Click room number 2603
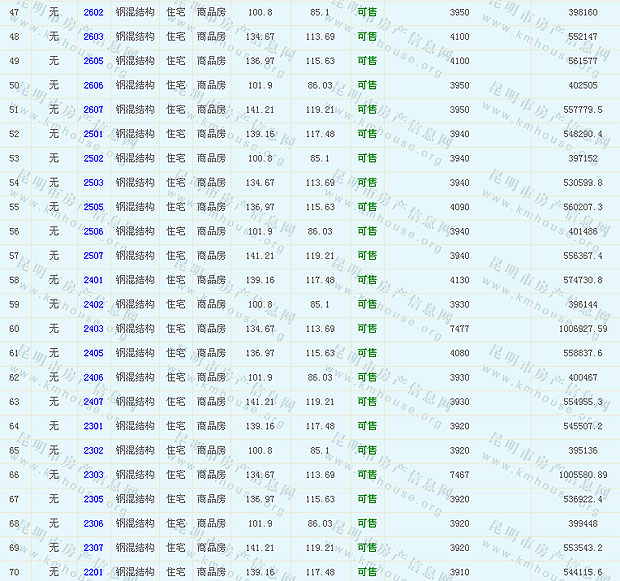 pyautogui.click(x=93, y=36)
